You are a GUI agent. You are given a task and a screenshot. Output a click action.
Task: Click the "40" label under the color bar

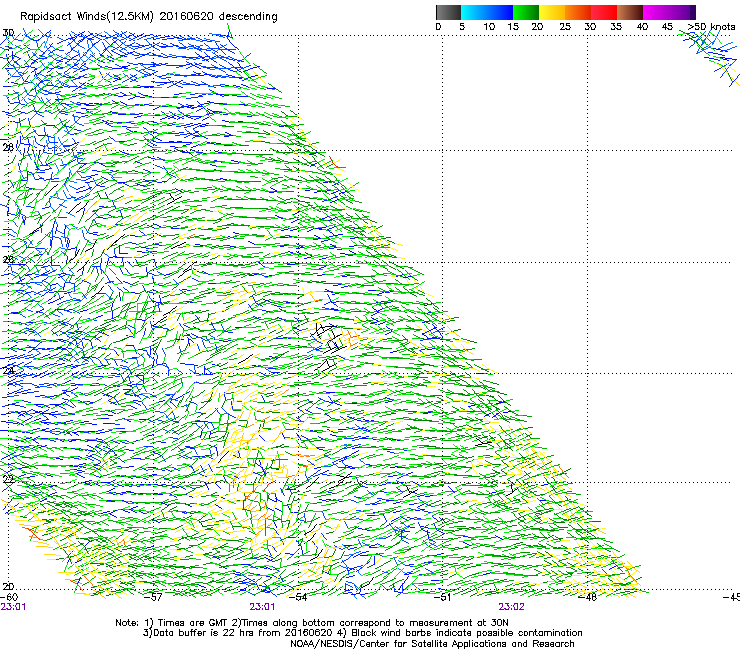[642, 27]
